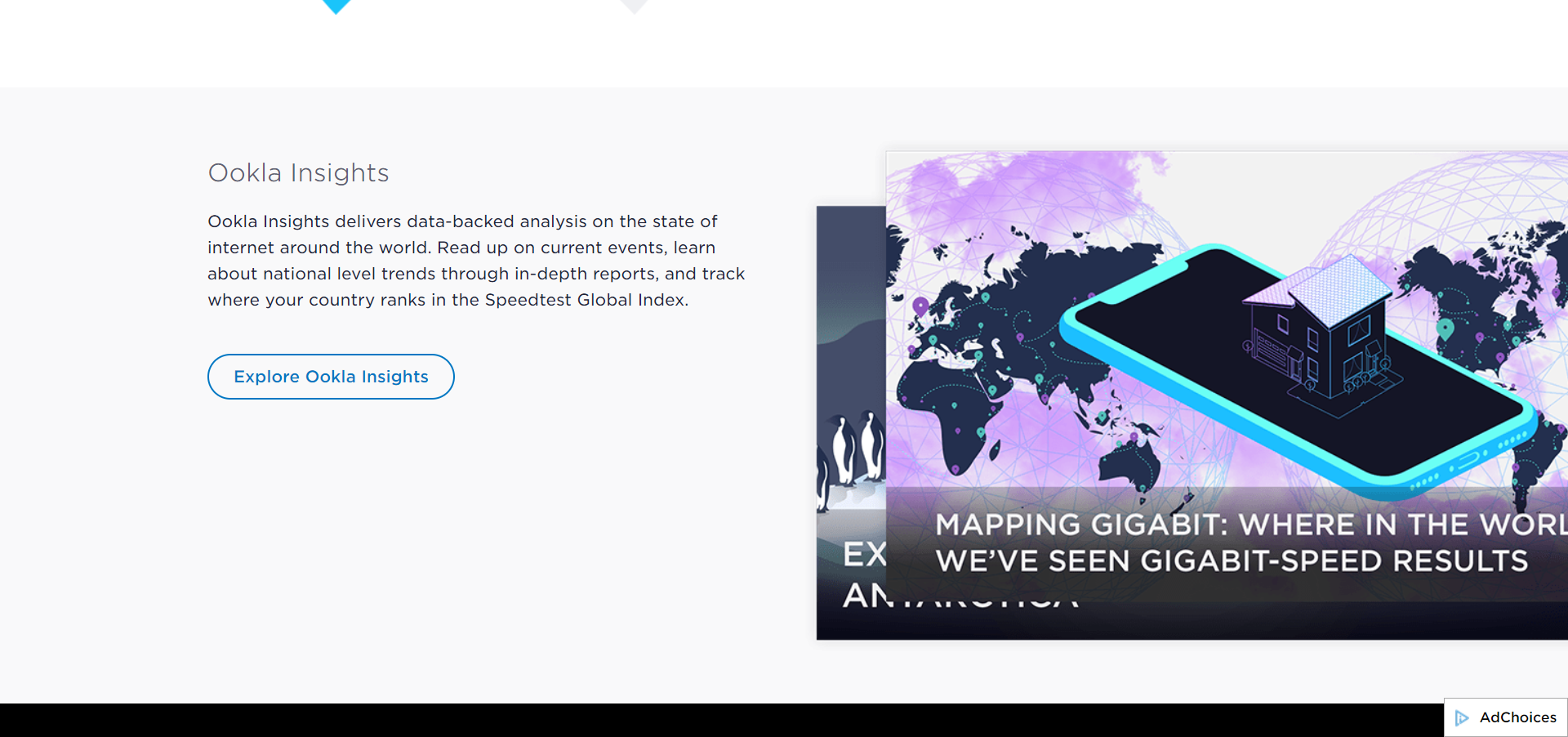Viewport: 1568px width, 737px height.
Task: Click the Explore Ookla Insights button
Action: pyautogui.click(x=331, y=377)
